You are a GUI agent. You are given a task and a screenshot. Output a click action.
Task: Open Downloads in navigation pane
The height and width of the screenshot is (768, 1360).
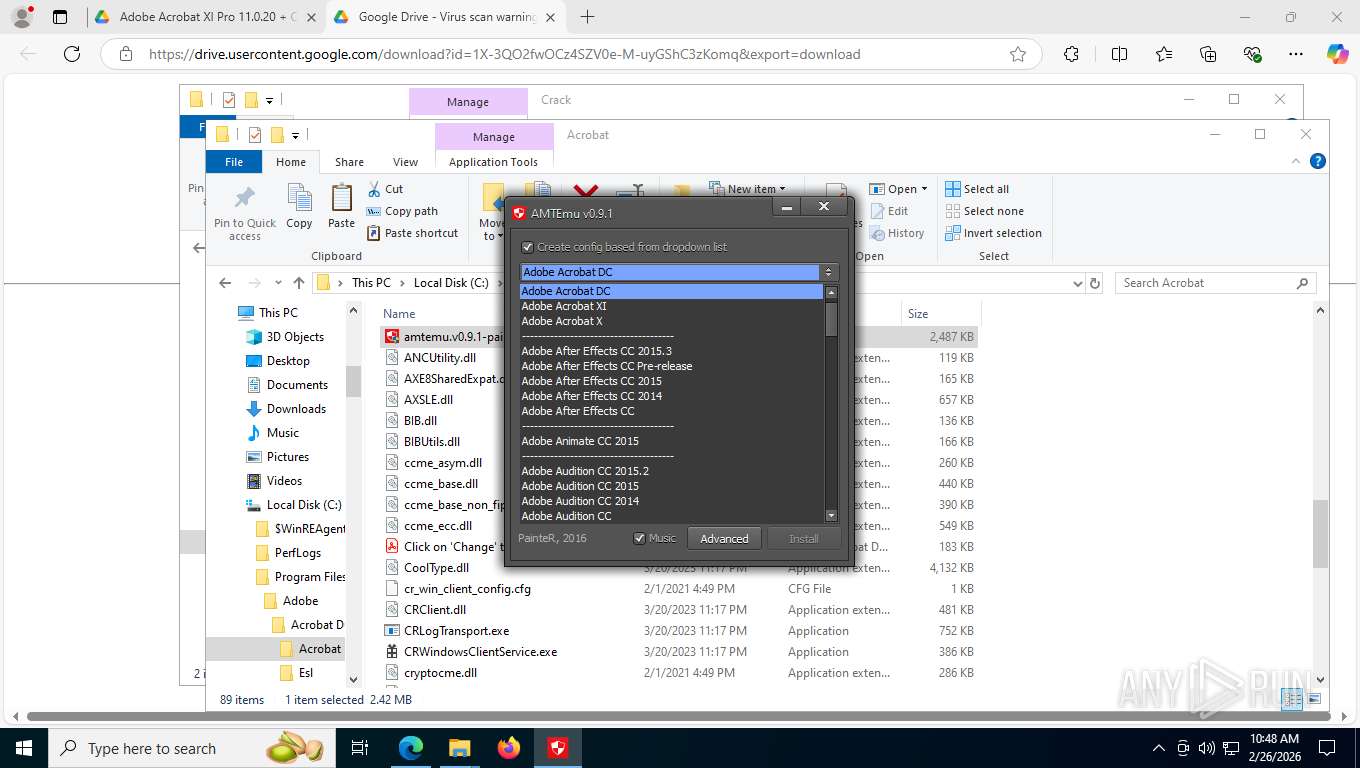296,409
